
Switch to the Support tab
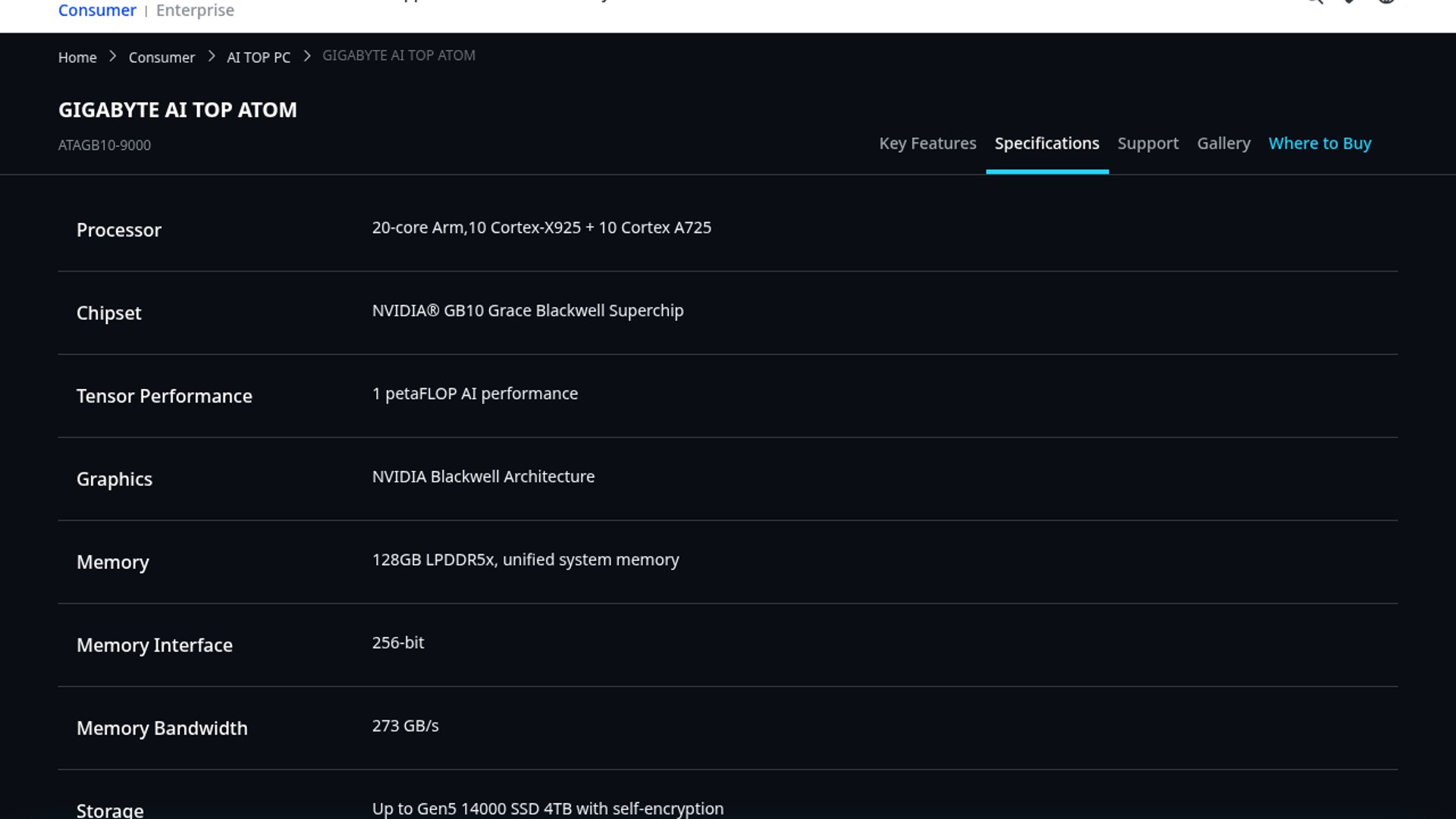(x=1147, y=143)
